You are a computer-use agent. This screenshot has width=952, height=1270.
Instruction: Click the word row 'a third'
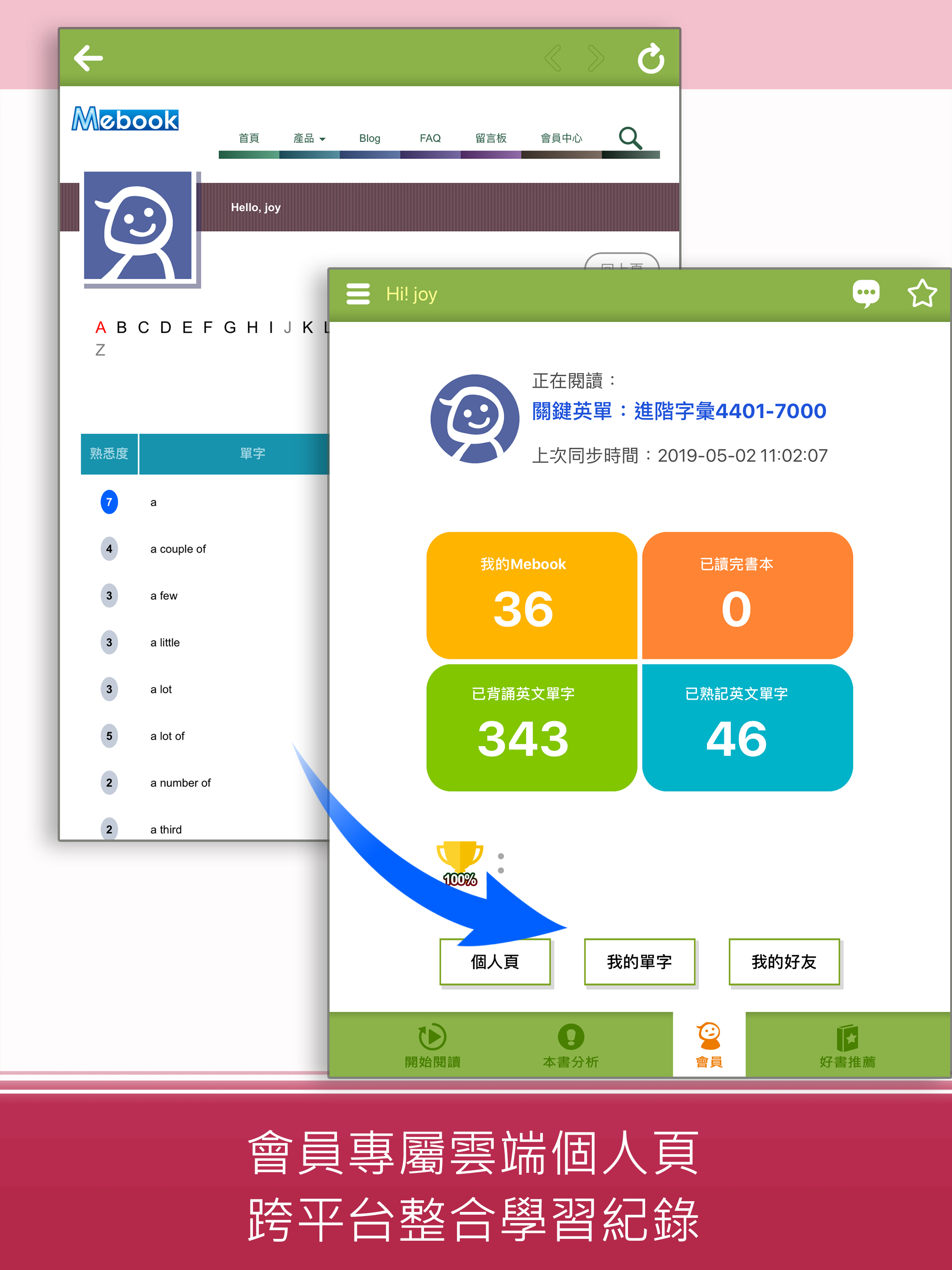pos(166,830)
